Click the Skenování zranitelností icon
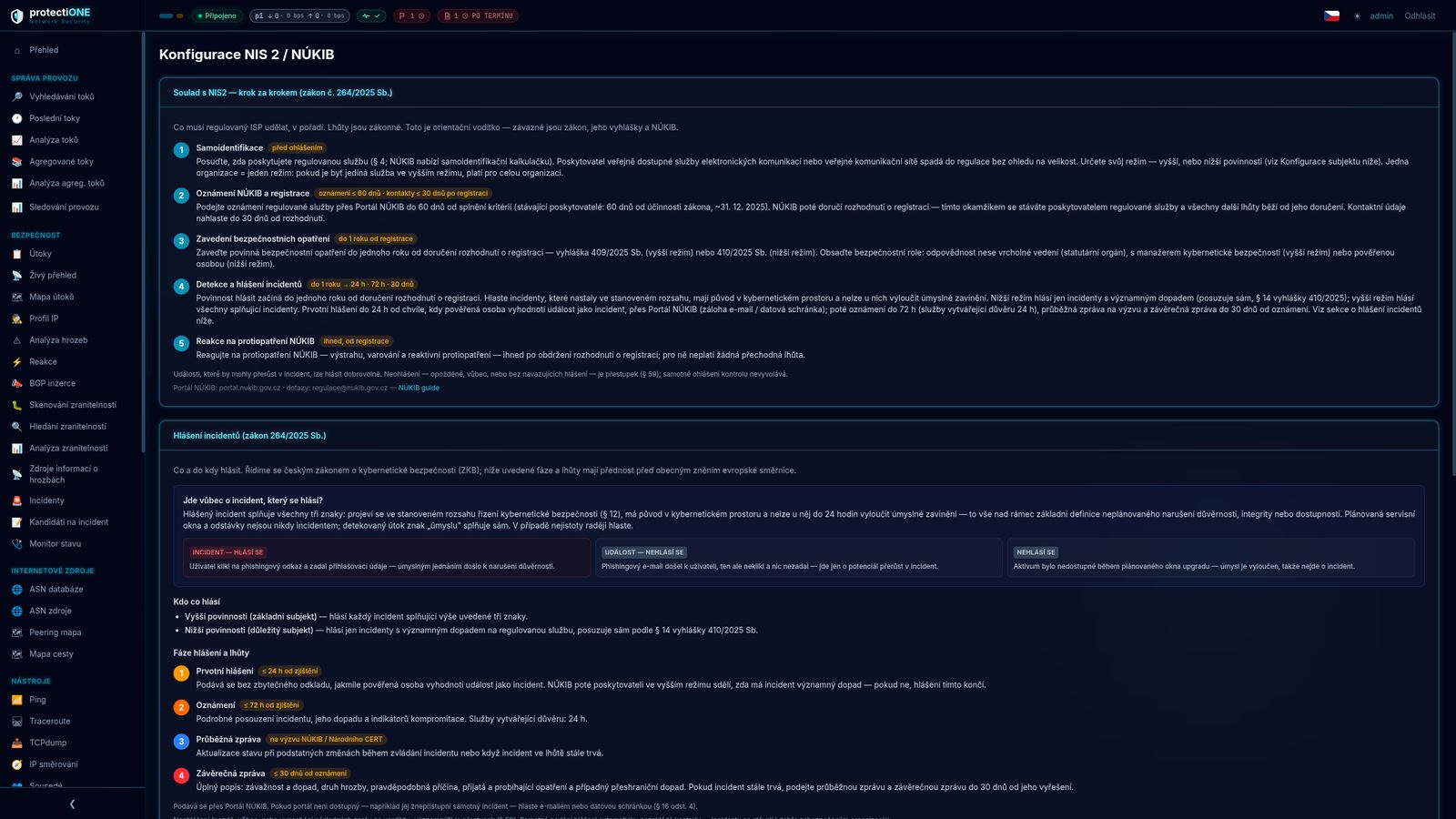Viewport: 1456px width, 819px height. [x=16, y=406]
